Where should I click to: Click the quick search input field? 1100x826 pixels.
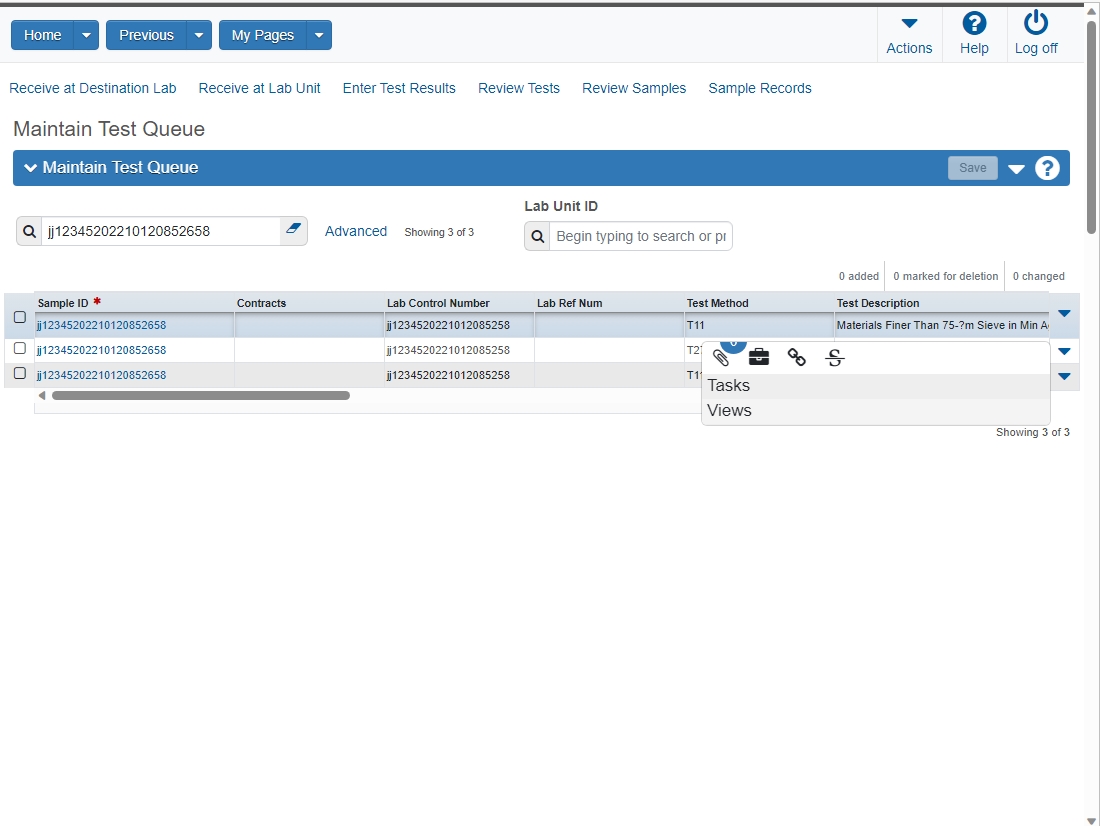coord(161,232)
